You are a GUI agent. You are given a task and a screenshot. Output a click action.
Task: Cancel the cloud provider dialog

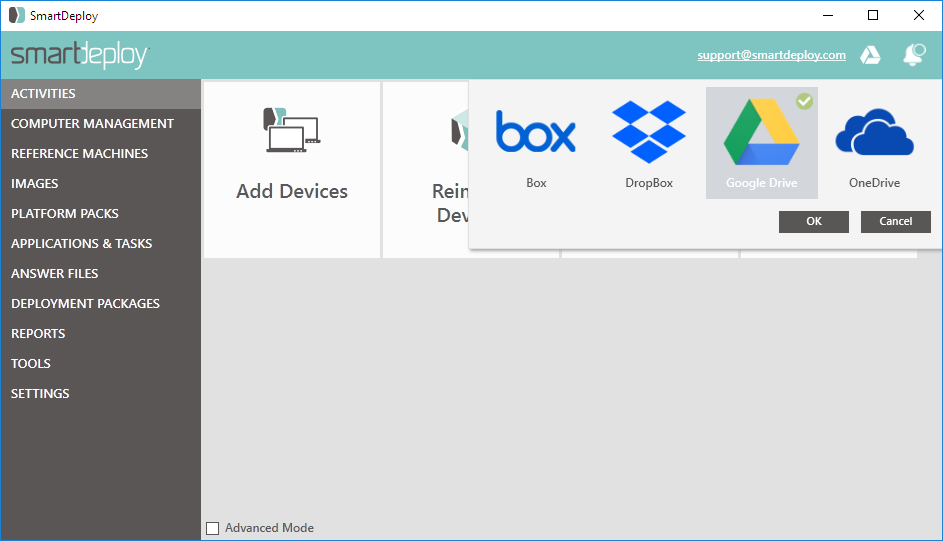pyautogui.click(x=895, y=221)
